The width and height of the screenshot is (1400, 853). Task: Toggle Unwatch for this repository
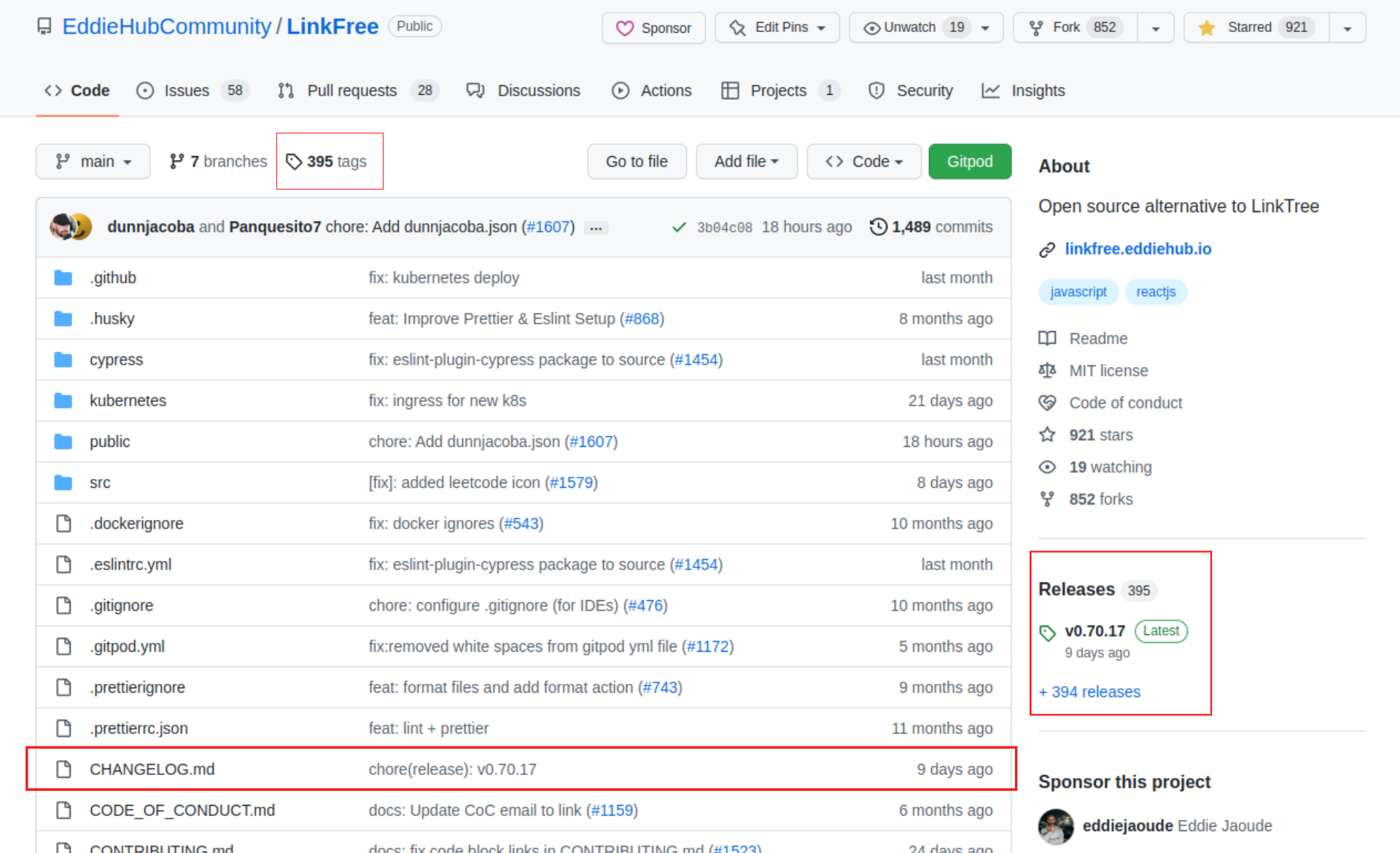pyautogui.click(x=910, y=28)
